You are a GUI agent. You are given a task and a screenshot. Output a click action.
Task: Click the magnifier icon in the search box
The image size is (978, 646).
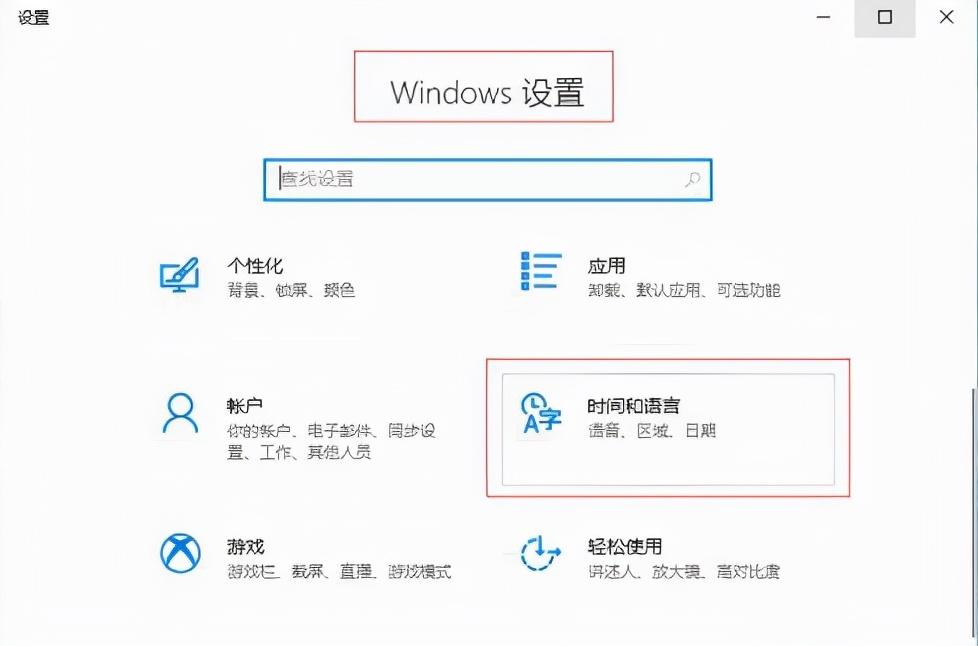pos(692,180)
